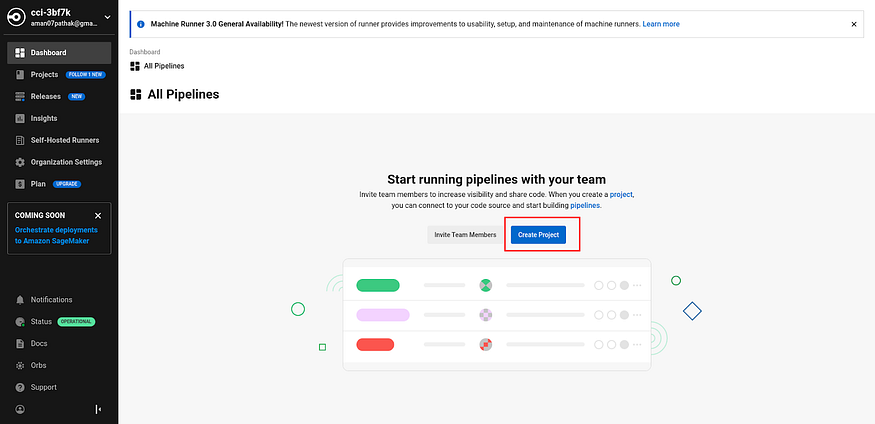Viewport: 875px width, 424px height.
Task: Open the project link in description
Action: (621, 195)
